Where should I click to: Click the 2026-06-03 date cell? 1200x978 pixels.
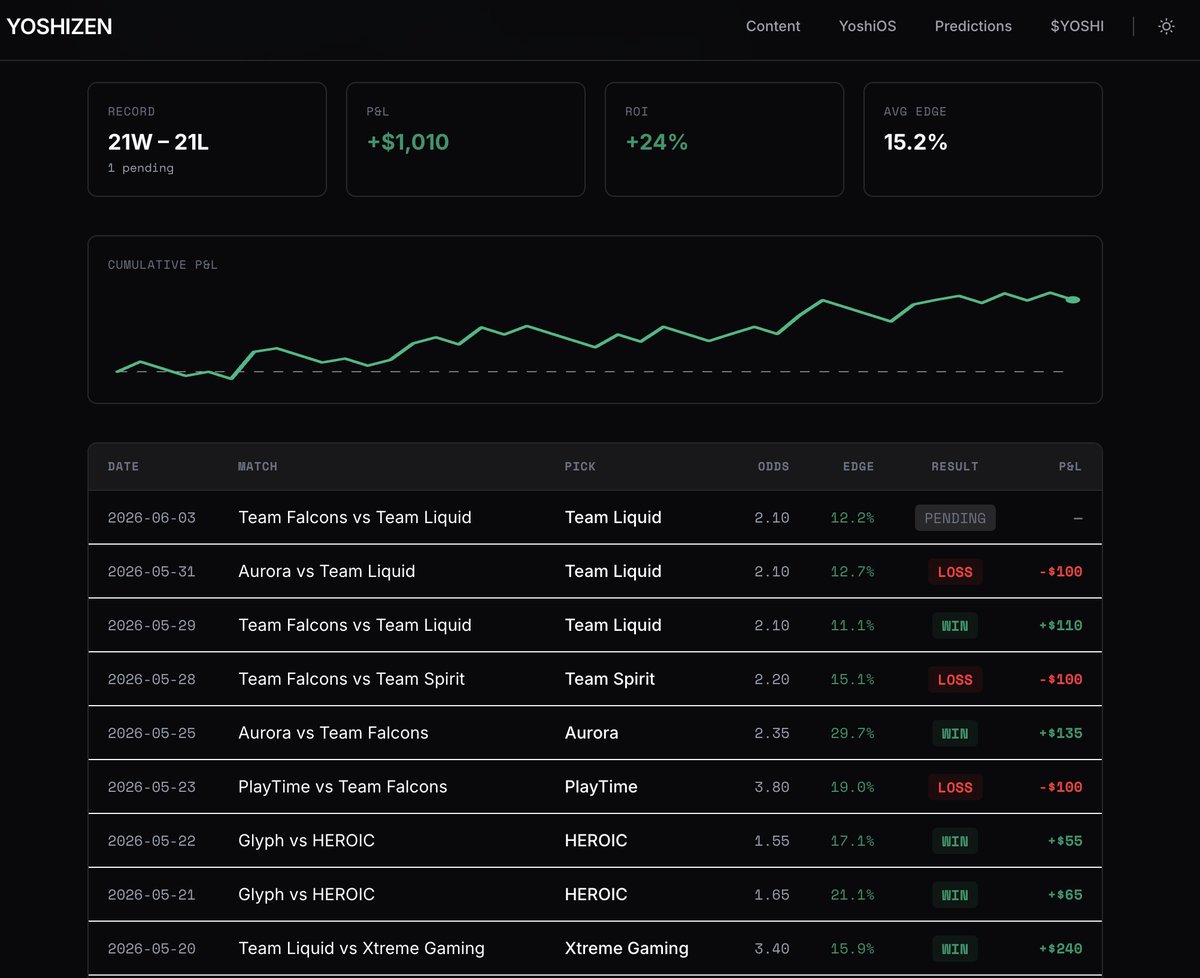pos(151,518)
